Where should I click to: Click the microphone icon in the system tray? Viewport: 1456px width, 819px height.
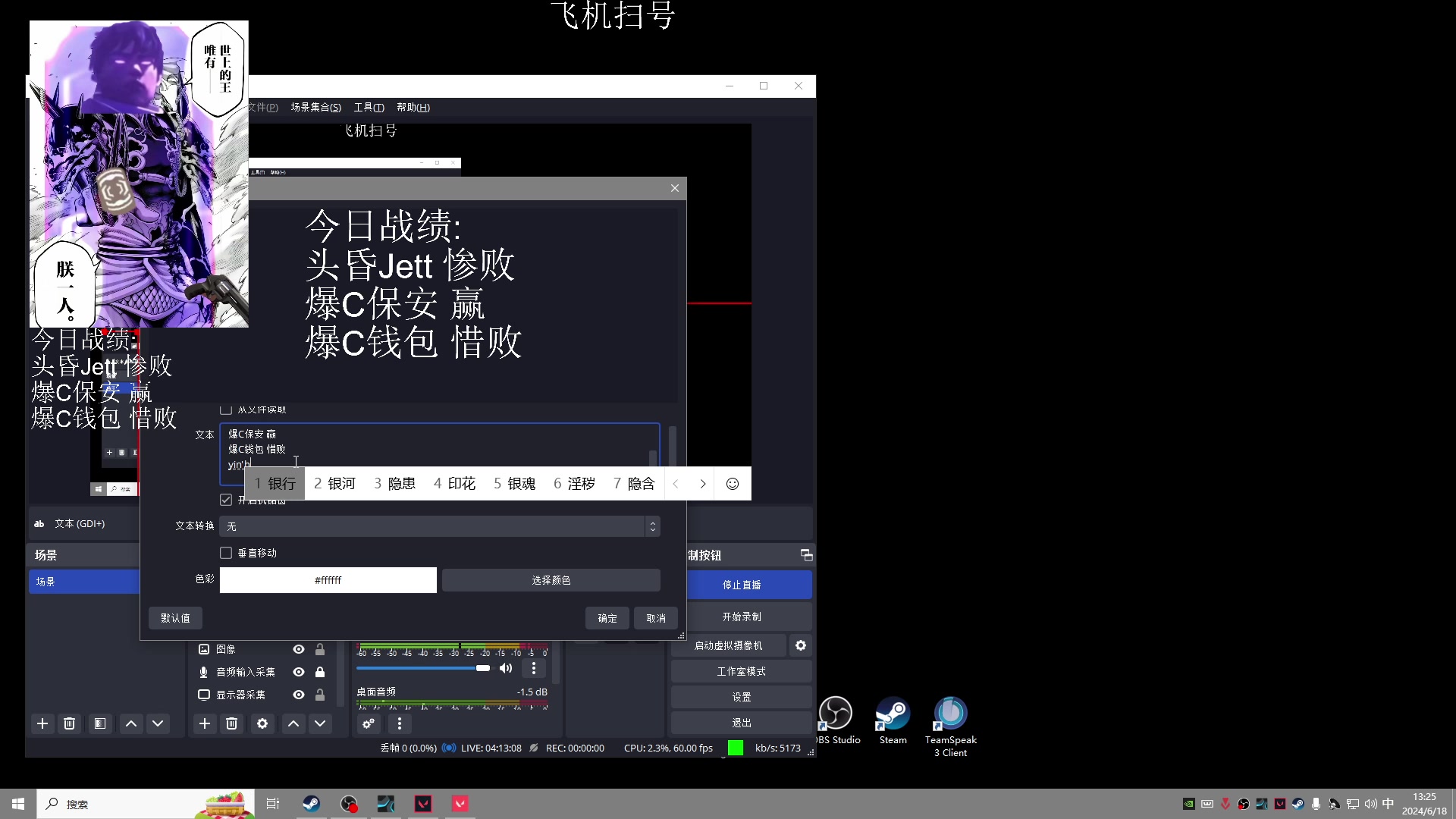coord(1316,804)
